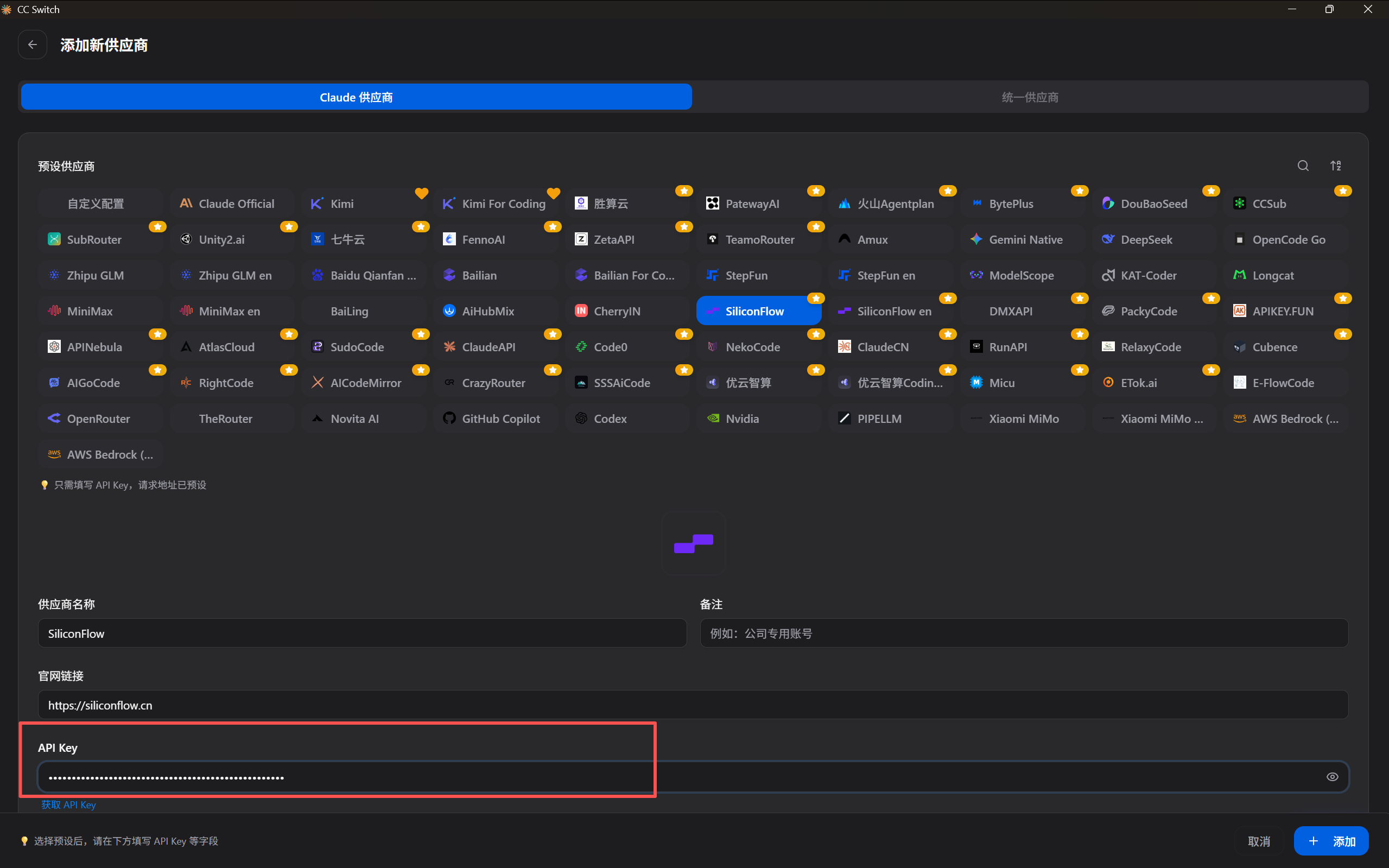Choose the SiliconFlow en preset
1389x868 pixels.
(x=891, y=311)
